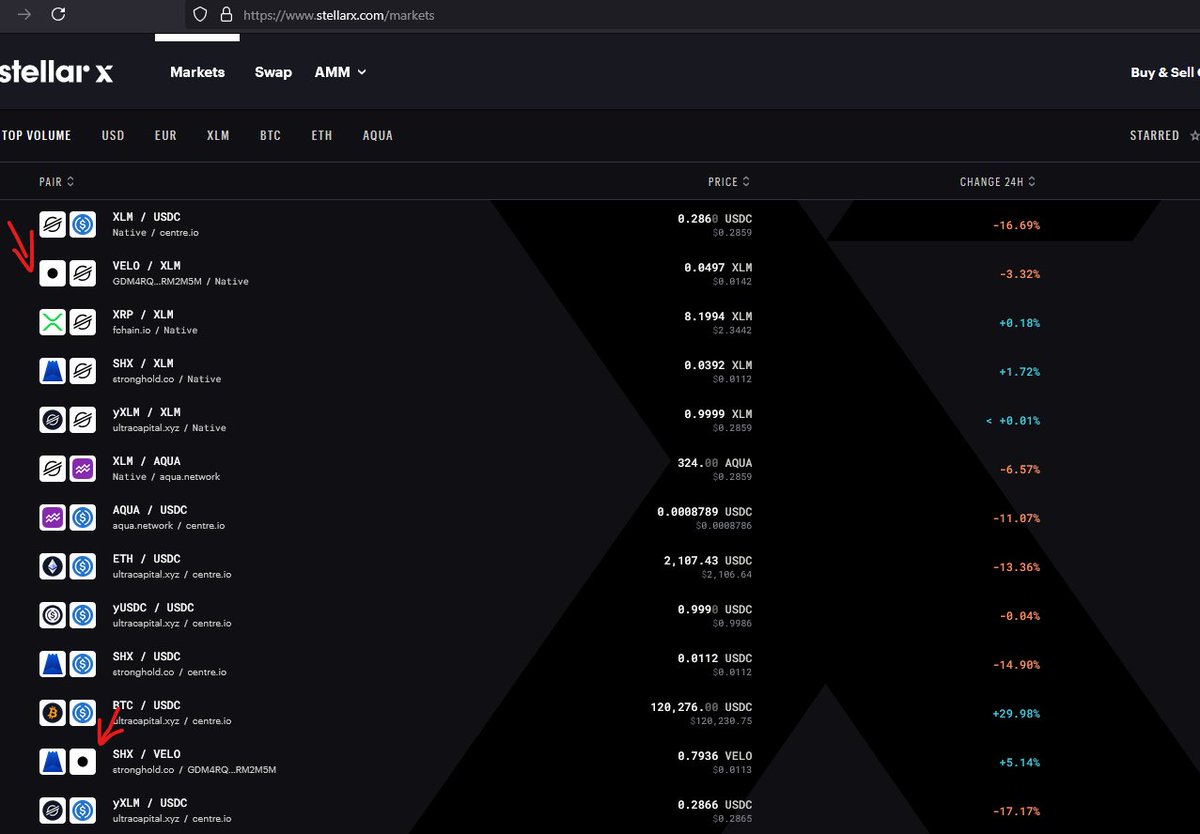This screenshot has width=1200, height=834.
Task: Click the VELO icon in SHX / VELO row
Action: click(x=83, y=762)
